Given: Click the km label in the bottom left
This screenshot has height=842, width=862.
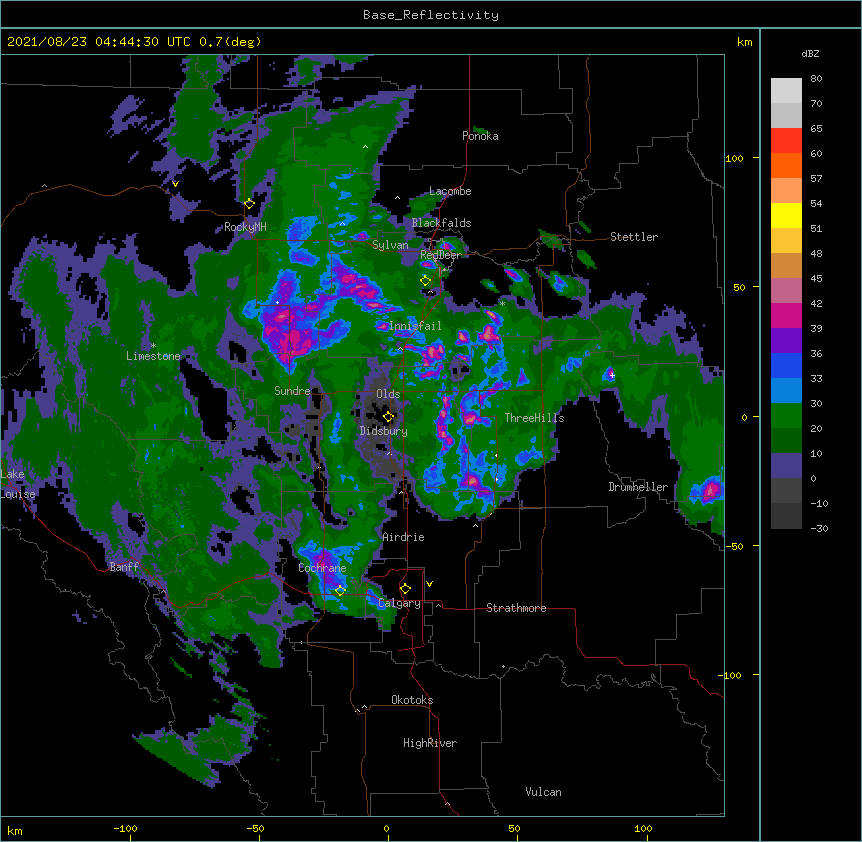Looking at the screenshot, I should click(15, 831).
